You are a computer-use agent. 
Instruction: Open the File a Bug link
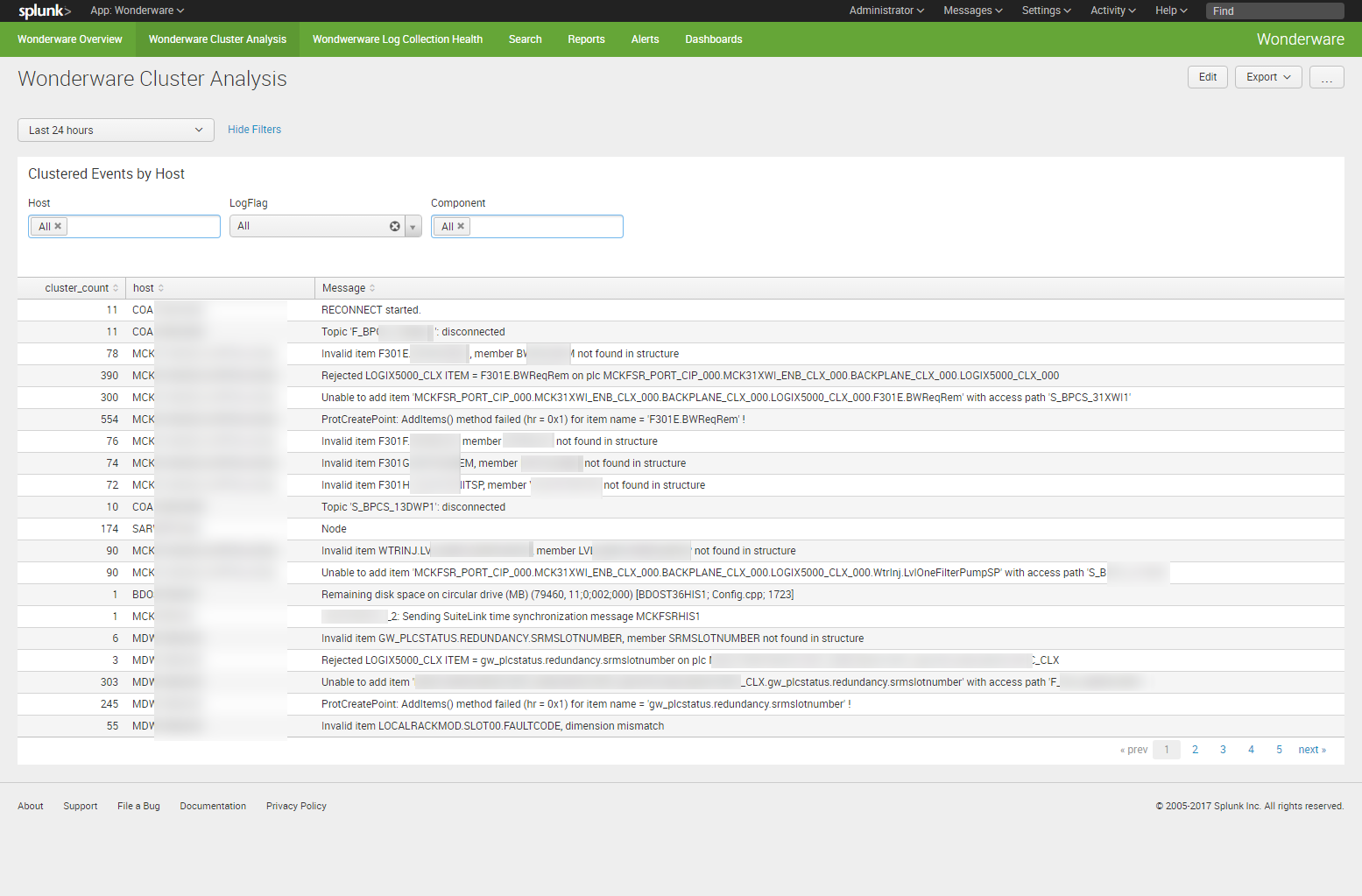coord(138,806)
